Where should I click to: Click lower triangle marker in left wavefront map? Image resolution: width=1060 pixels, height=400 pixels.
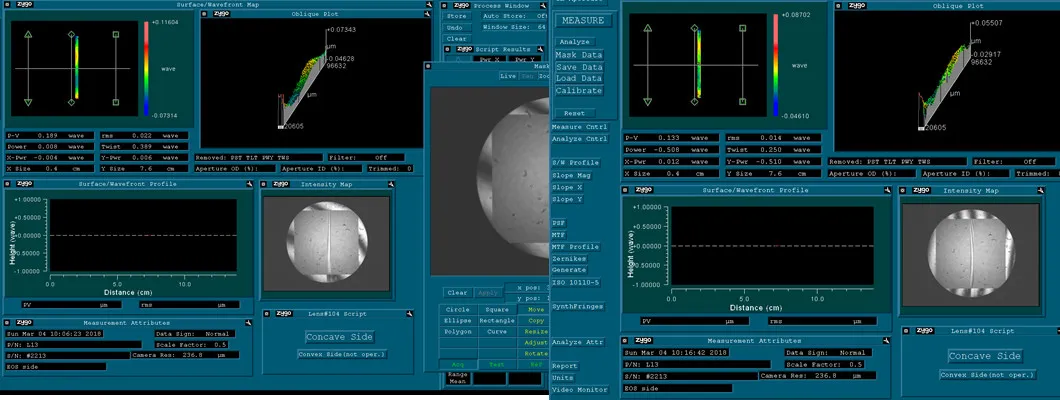pos(28,102)
